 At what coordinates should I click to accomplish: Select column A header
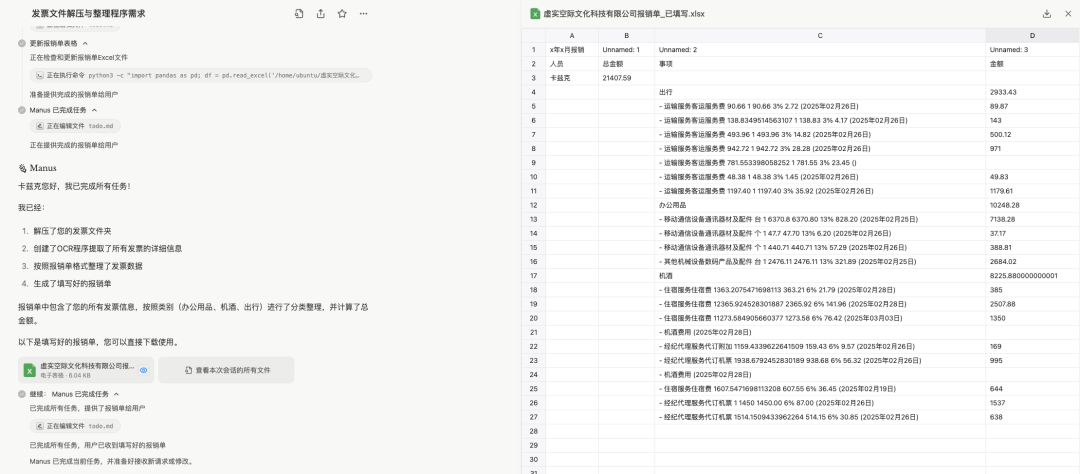[572, 35]
